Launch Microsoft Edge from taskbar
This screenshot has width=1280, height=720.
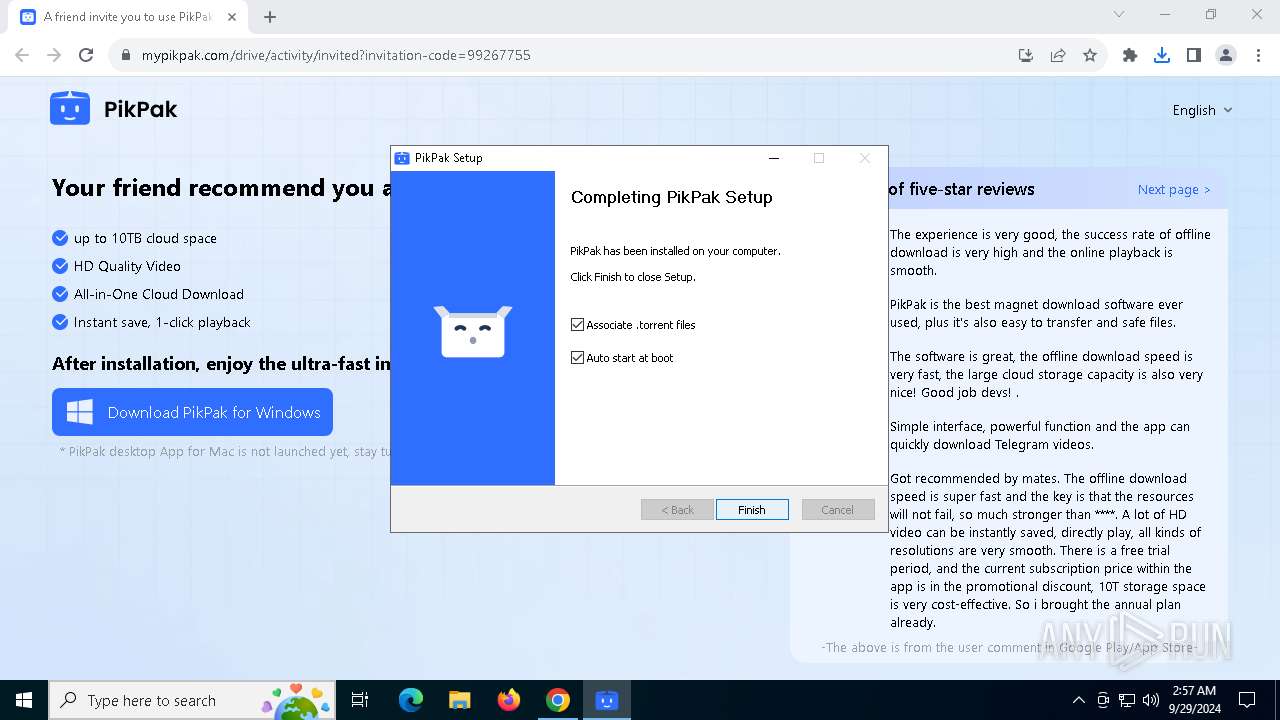click(x=411, y=700)
